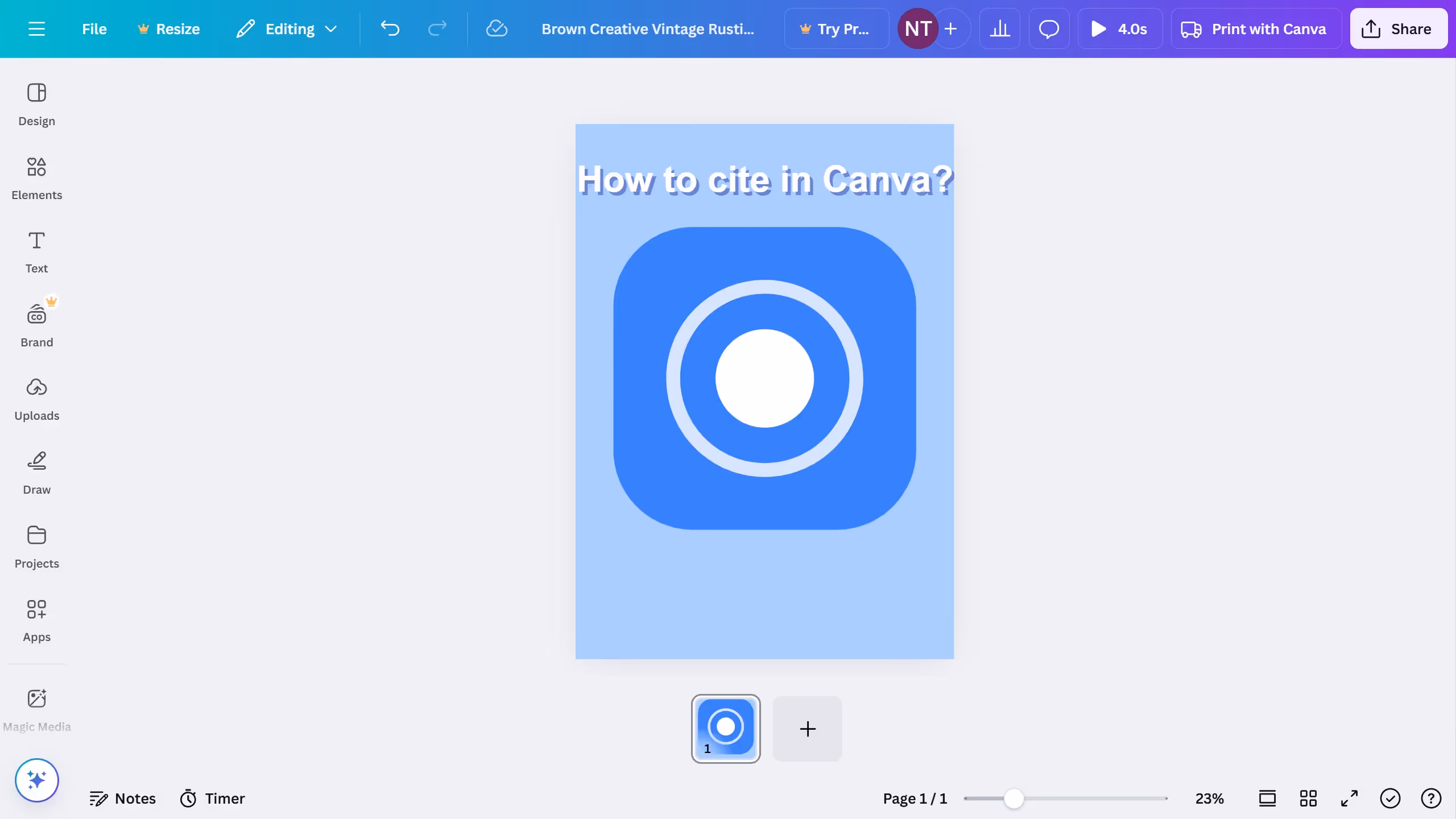This screenshot has height=819, width=1456.
Task: Expand the Editing mode dropdown
Action: pyautogui.click(x=287, y=28)
